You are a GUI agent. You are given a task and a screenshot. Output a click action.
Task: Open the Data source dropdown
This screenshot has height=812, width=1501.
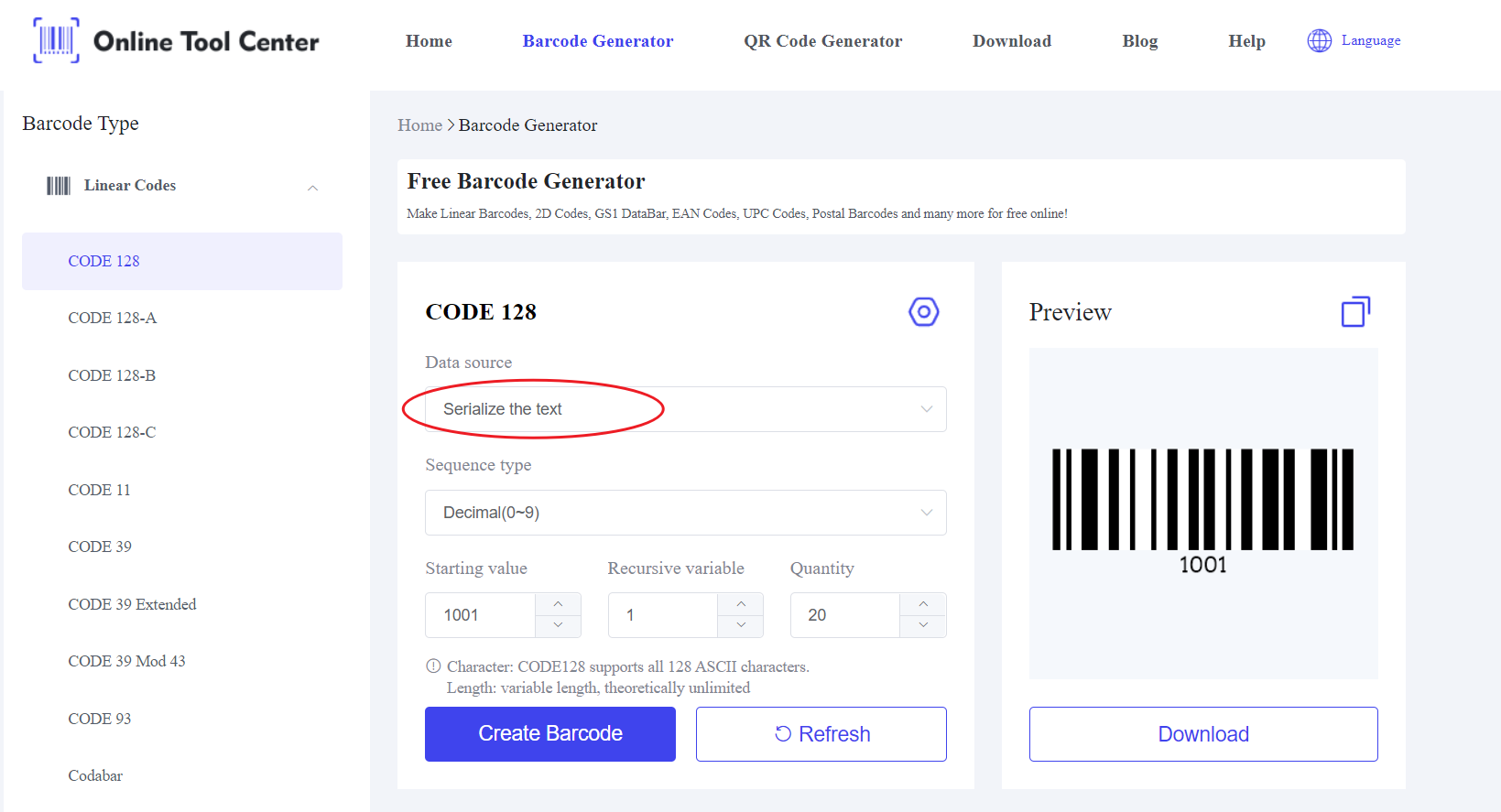(685, 409)
